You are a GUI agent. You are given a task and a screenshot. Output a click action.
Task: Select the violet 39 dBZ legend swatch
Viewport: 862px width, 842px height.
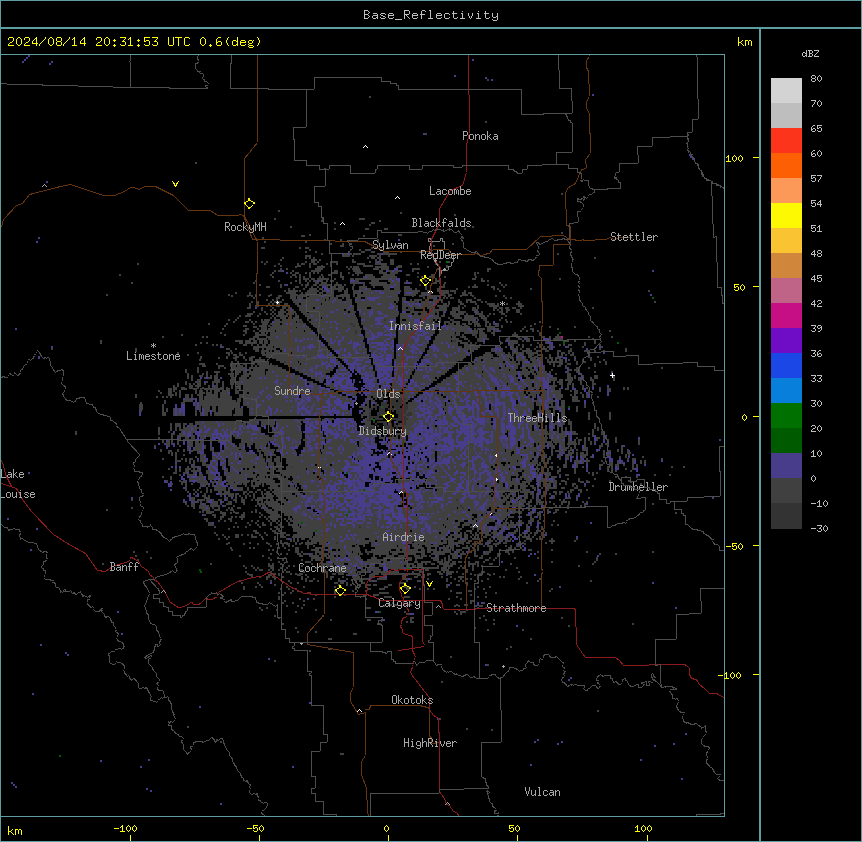(x=786, y=341)
